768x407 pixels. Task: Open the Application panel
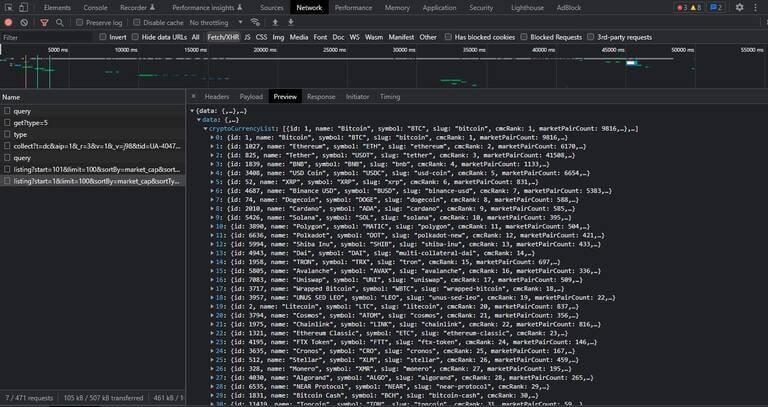click(x=439, y=7)
